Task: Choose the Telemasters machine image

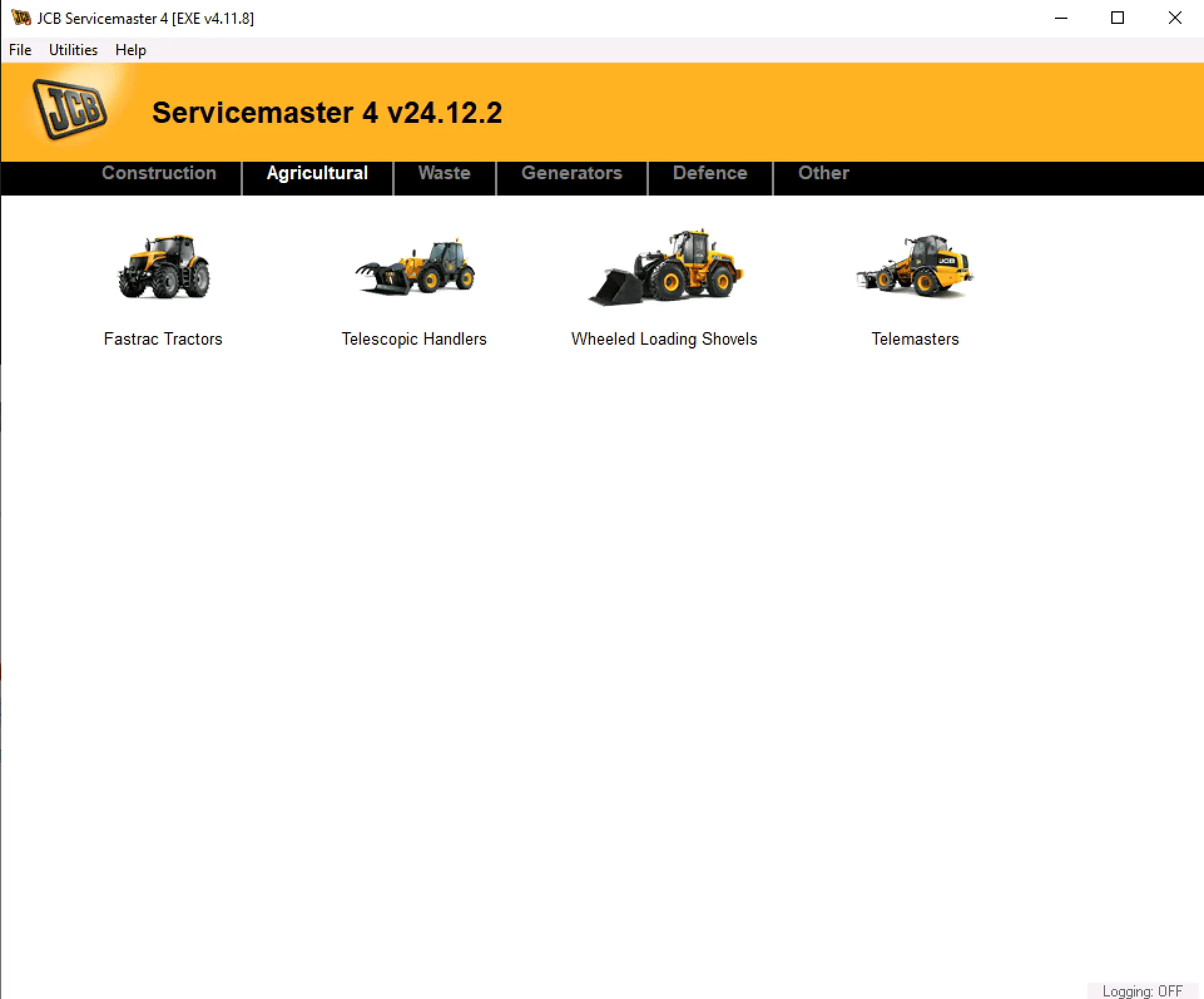Action: (915, 266)
